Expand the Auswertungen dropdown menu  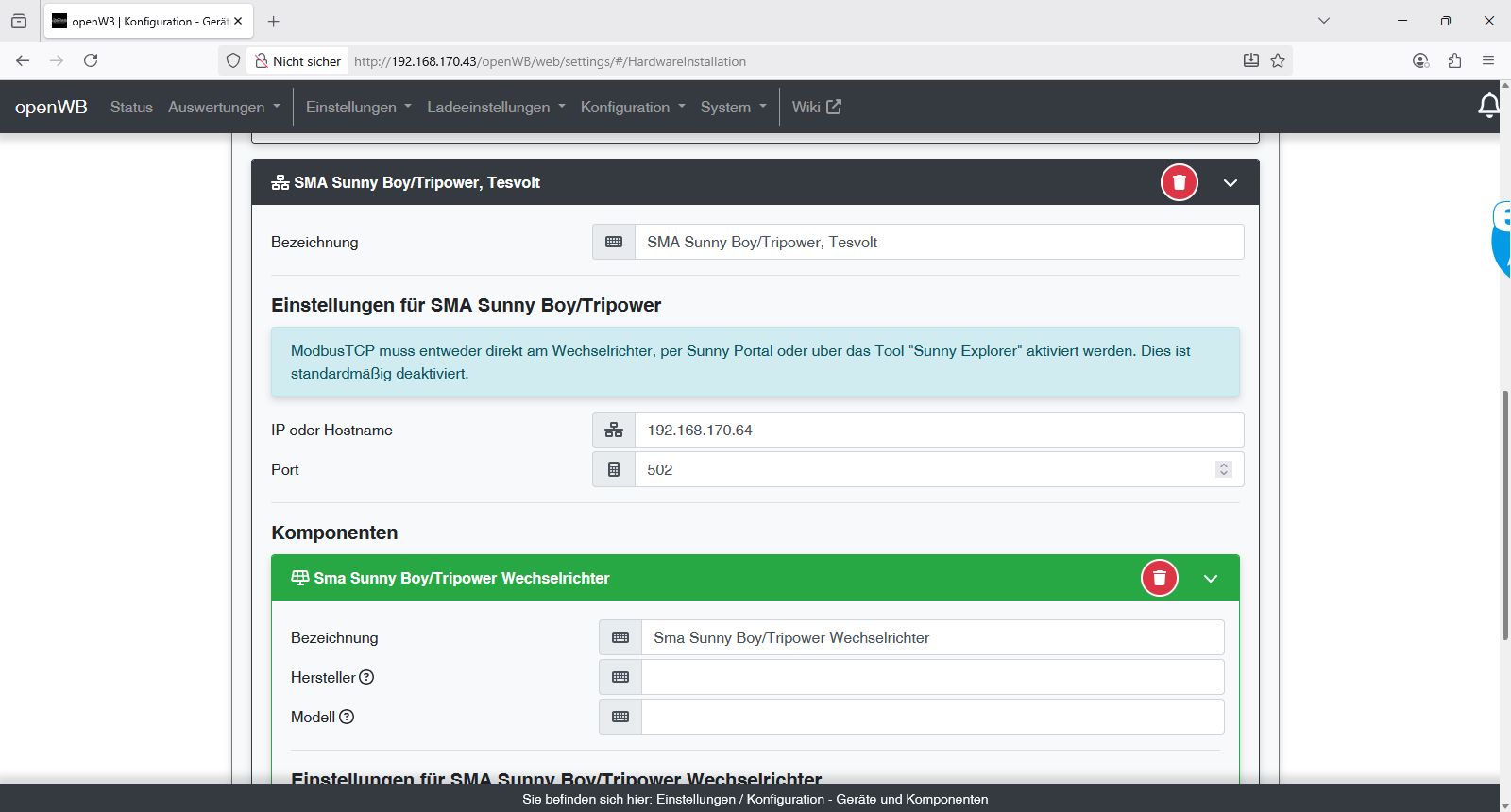pyautogui.click(x=224, y=107)
